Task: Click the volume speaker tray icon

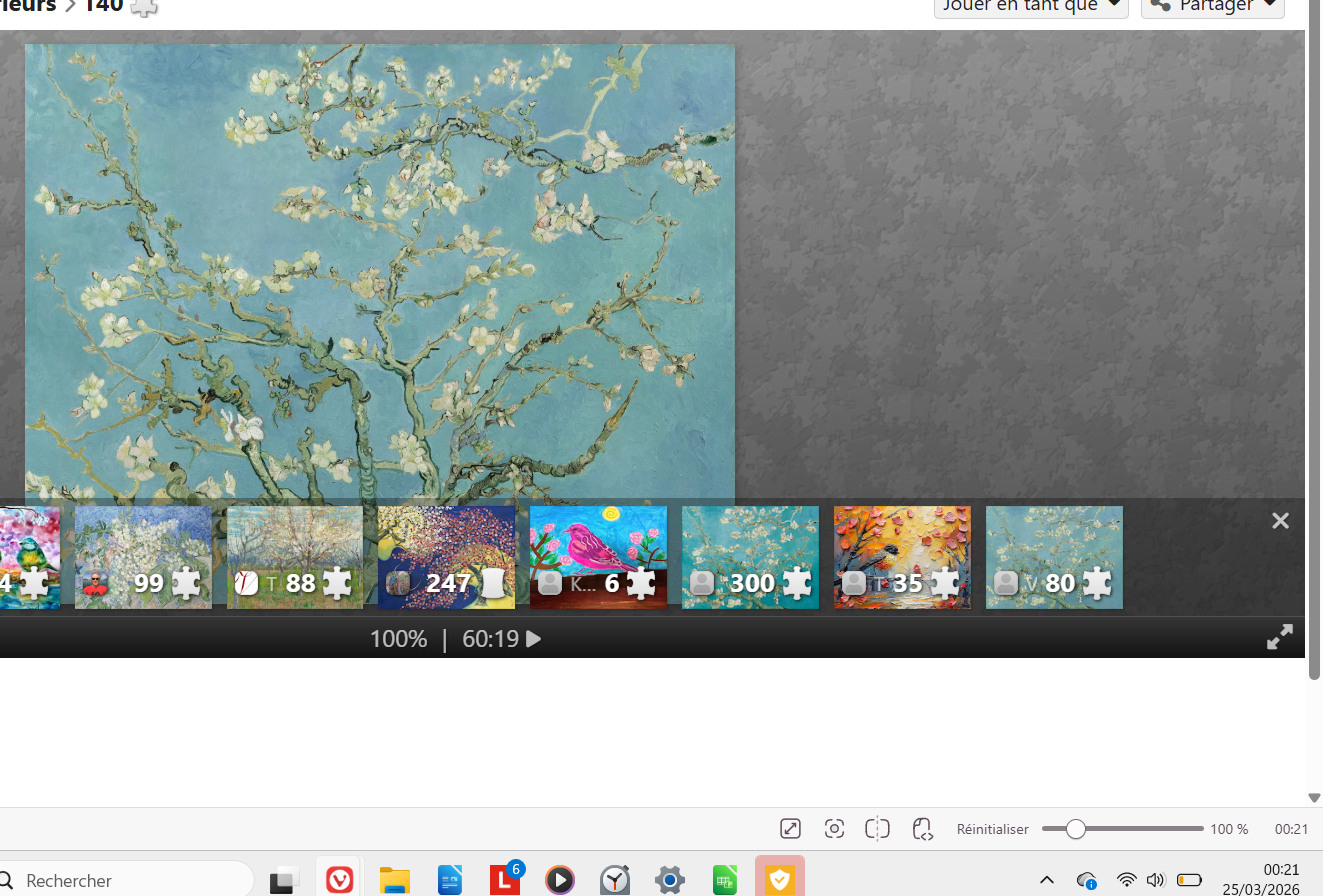Action: [1157, 880]
